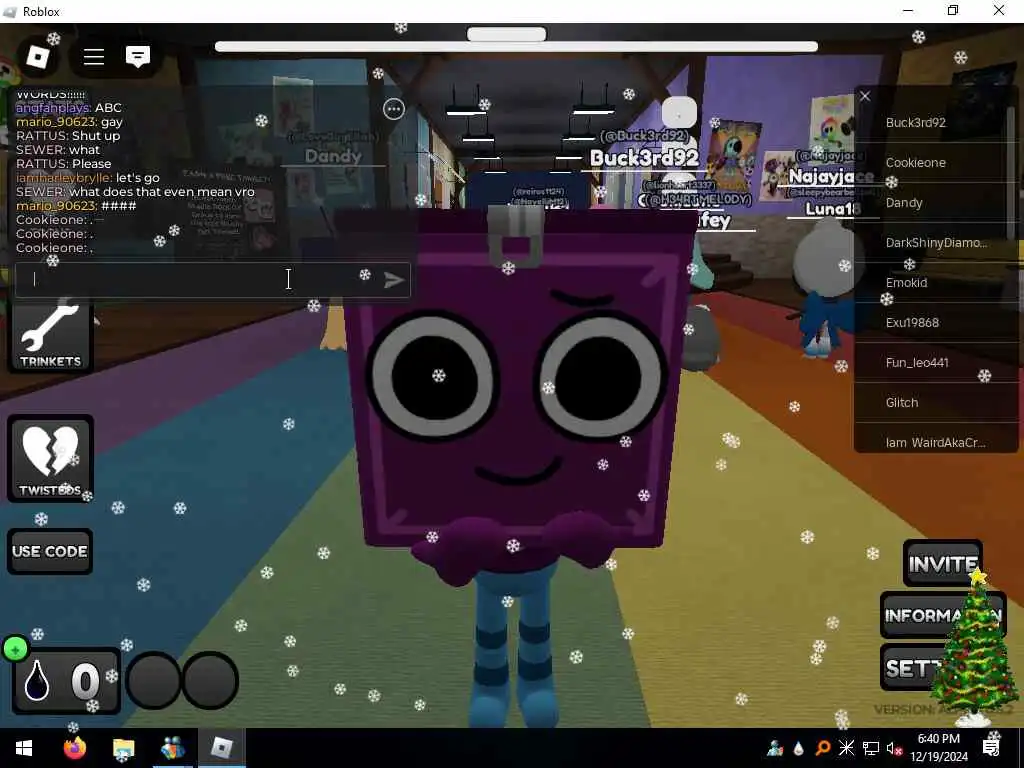Image resolution: width=1024 pixels, height=768 pixels.
Task: Click the muted volume tray icon
Action: pos(893,748)
